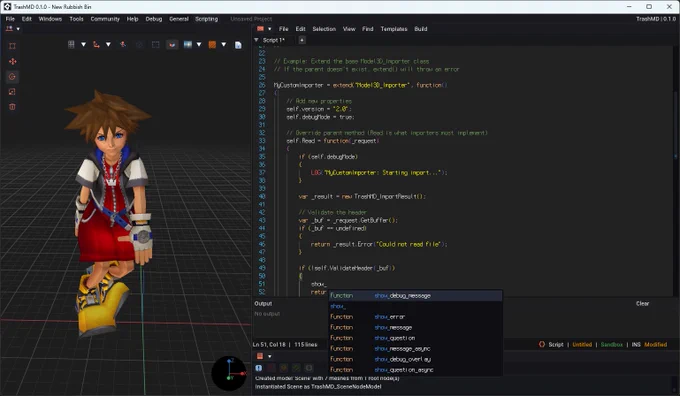Click the orange material swatch icon
680x396 pixels.
(212, 44)
